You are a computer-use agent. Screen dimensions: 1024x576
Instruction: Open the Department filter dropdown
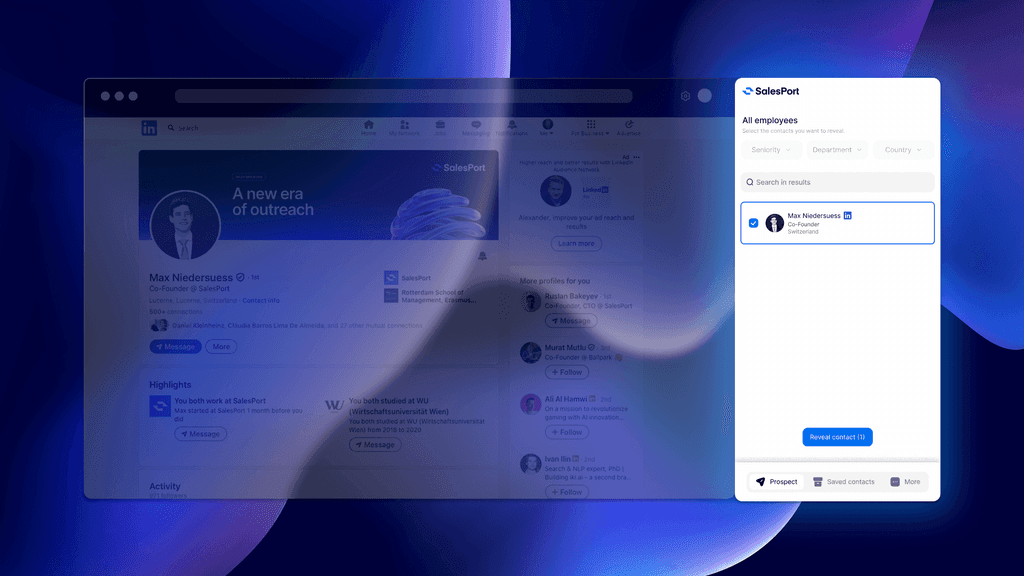point(837,150)
